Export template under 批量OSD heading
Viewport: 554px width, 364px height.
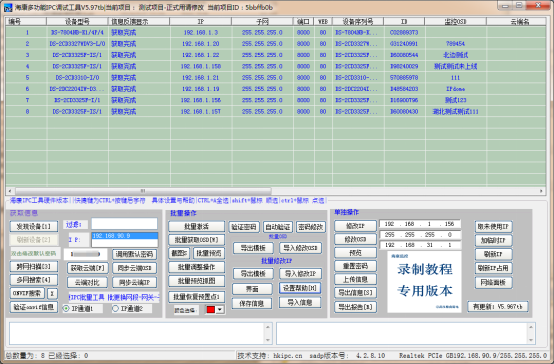253,248
